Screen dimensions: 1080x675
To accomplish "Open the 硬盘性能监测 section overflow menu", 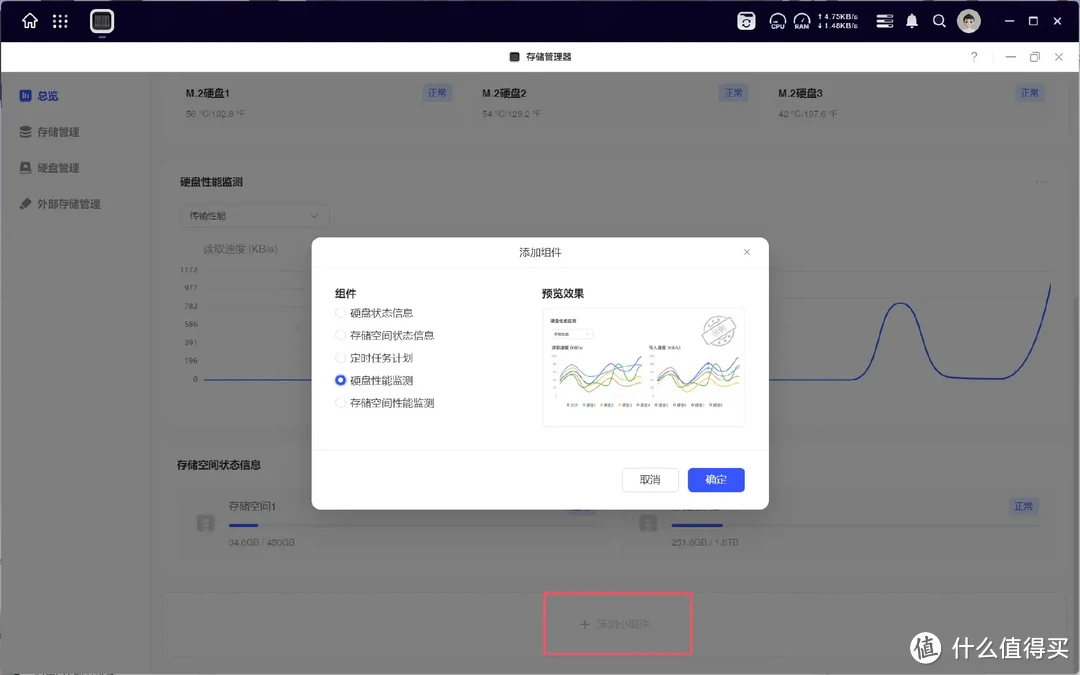I will coord(1040,181).
